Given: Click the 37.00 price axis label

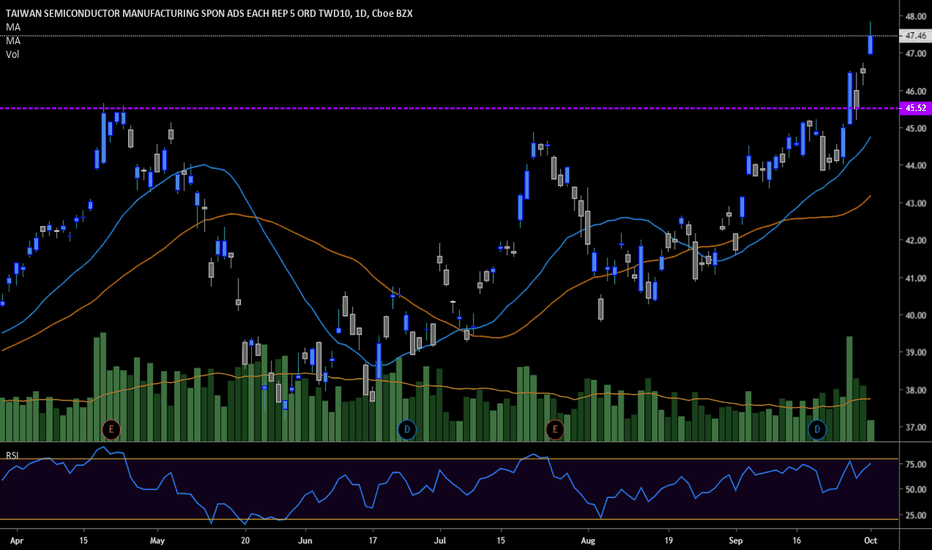Looking at the screenshot, I should point(915,427).
